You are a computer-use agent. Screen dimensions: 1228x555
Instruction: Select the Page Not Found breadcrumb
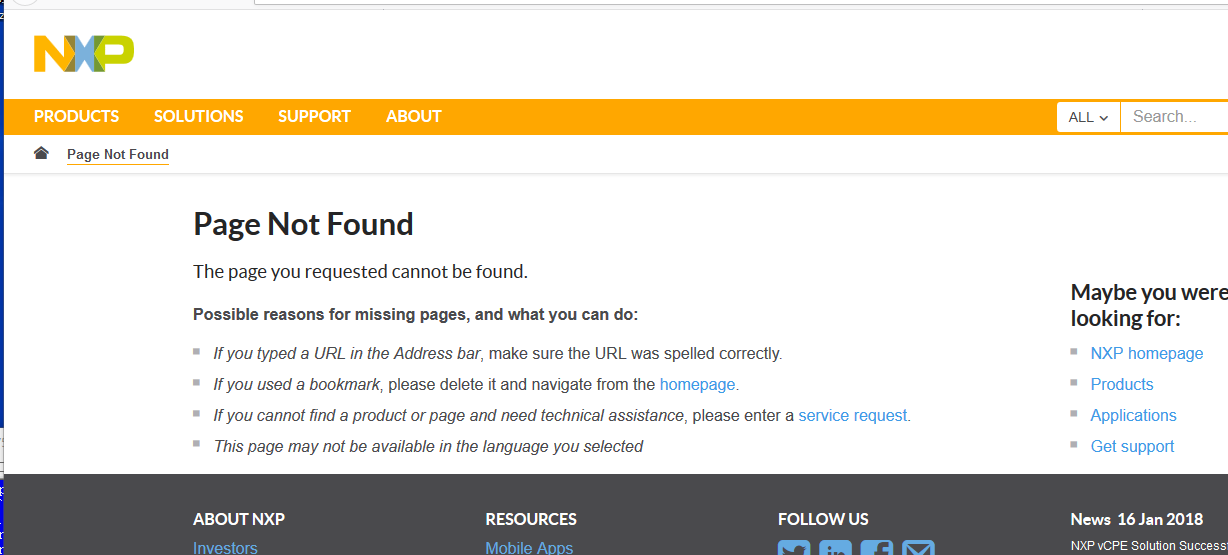[x=118, y=155]
